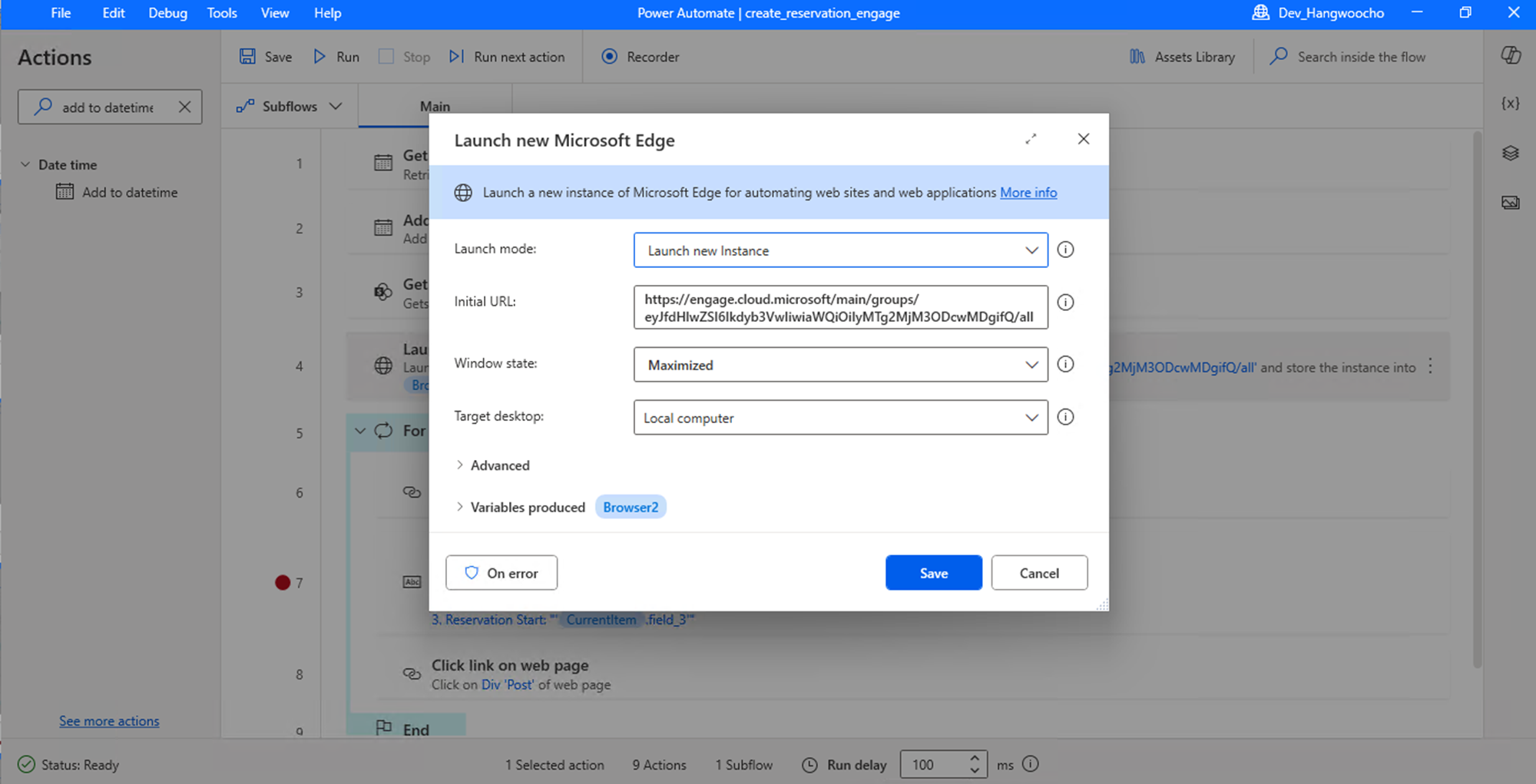Cancel the dialog

pos(1039,573)
